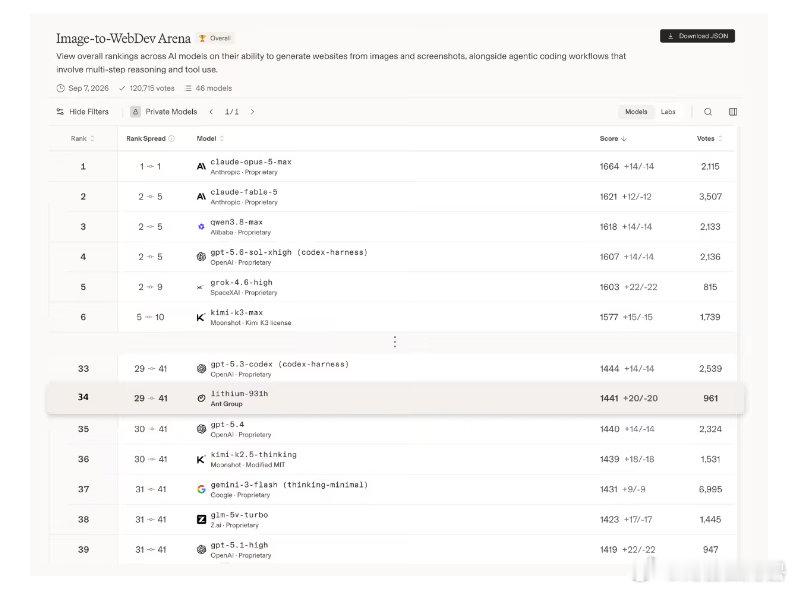794x590 pixels.
Task: Sort by Votes column header
Action: 709,139
